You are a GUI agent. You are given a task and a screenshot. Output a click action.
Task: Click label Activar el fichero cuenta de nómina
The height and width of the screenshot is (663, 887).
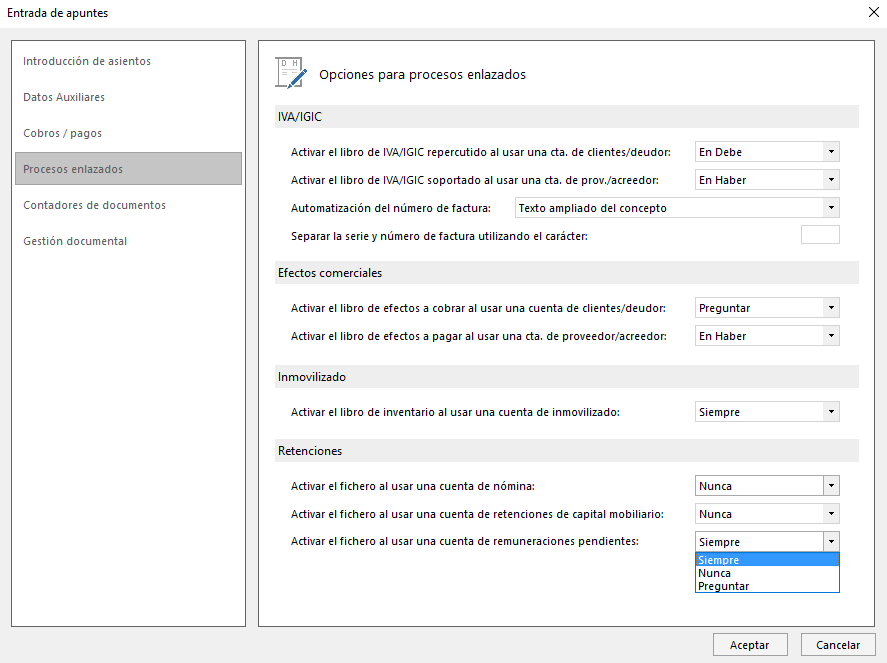[412, 486]
